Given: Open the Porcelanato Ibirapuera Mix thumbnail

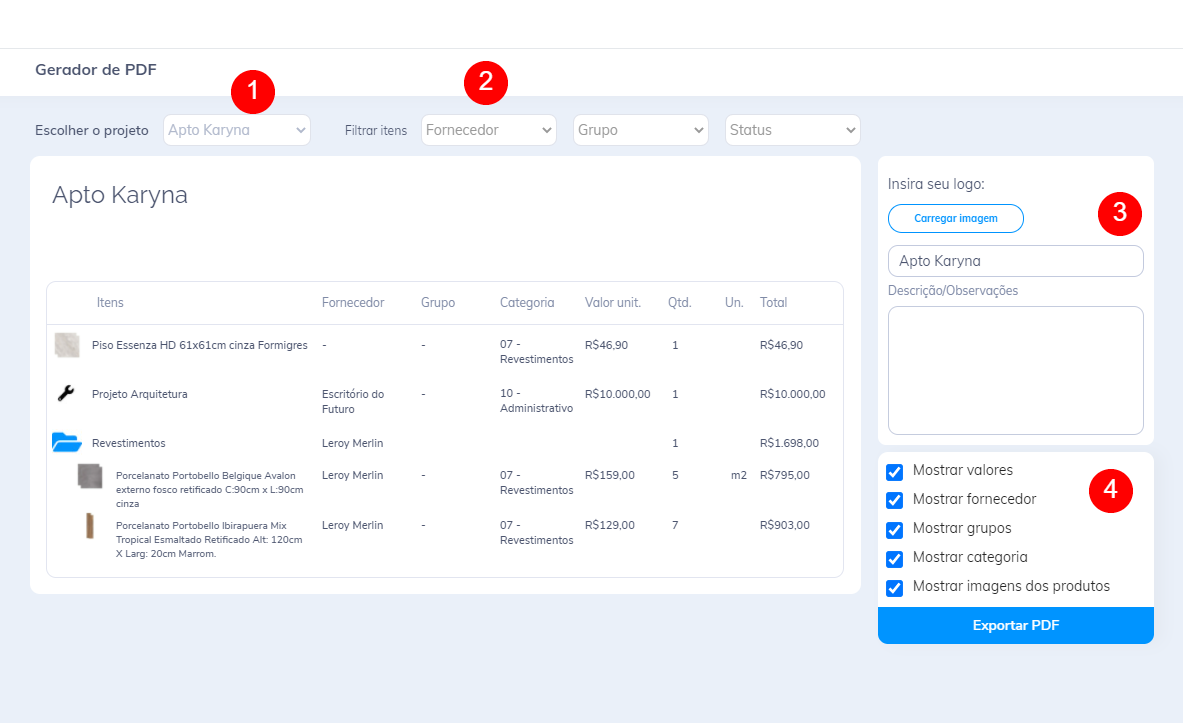Looking at the screenshot, I should coord(90,526).
